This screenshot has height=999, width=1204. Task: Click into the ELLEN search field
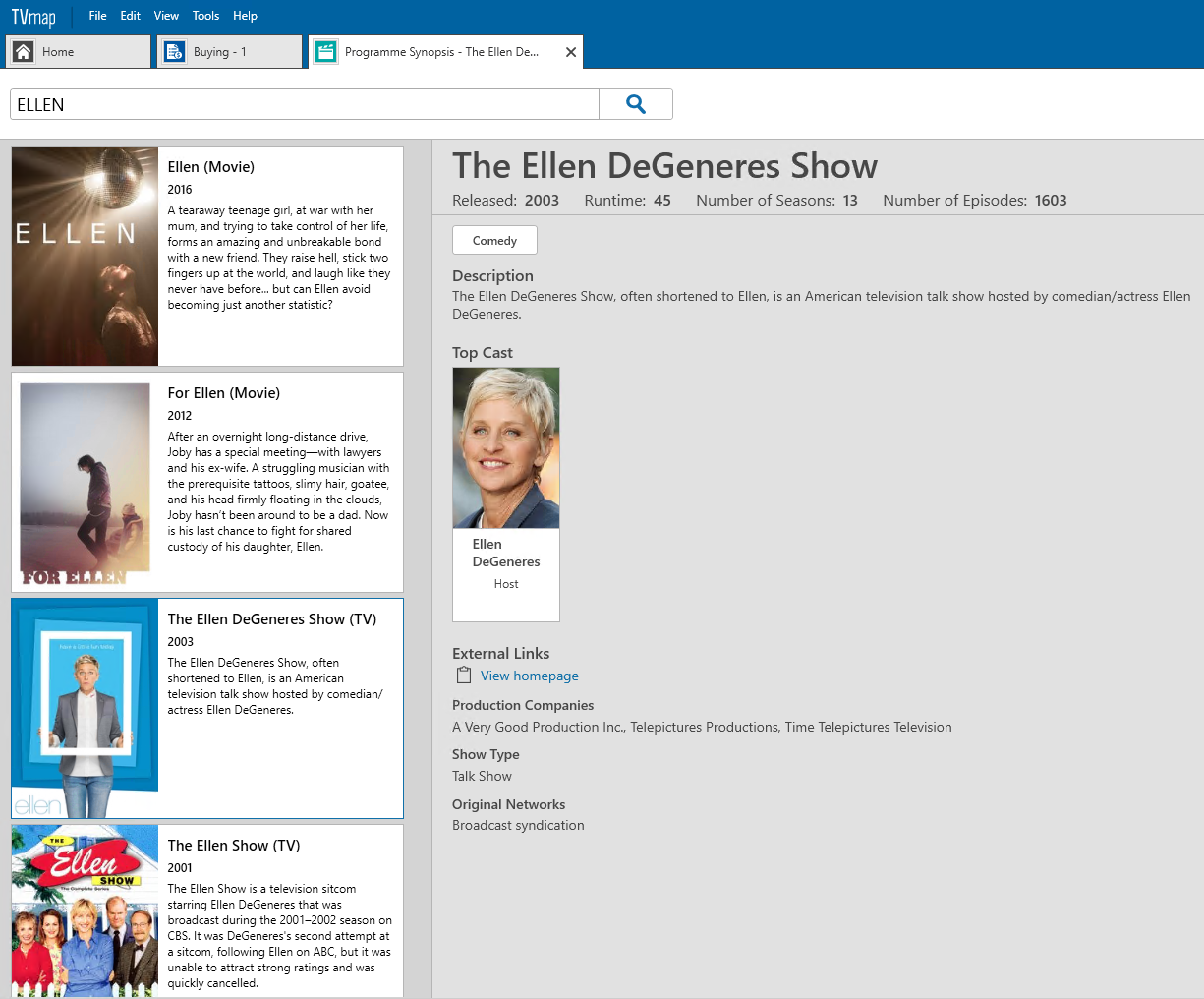click(305, 104)
